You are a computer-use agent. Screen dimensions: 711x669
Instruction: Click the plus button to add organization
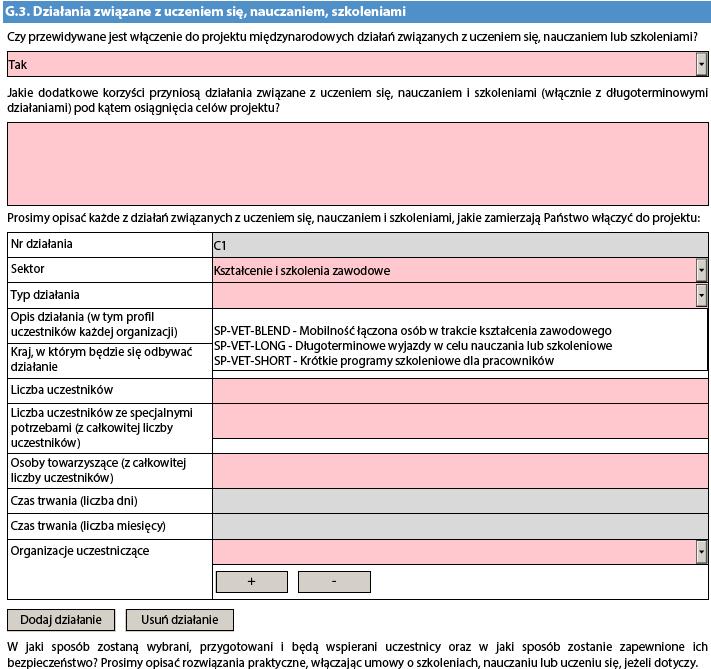[252, 581]
